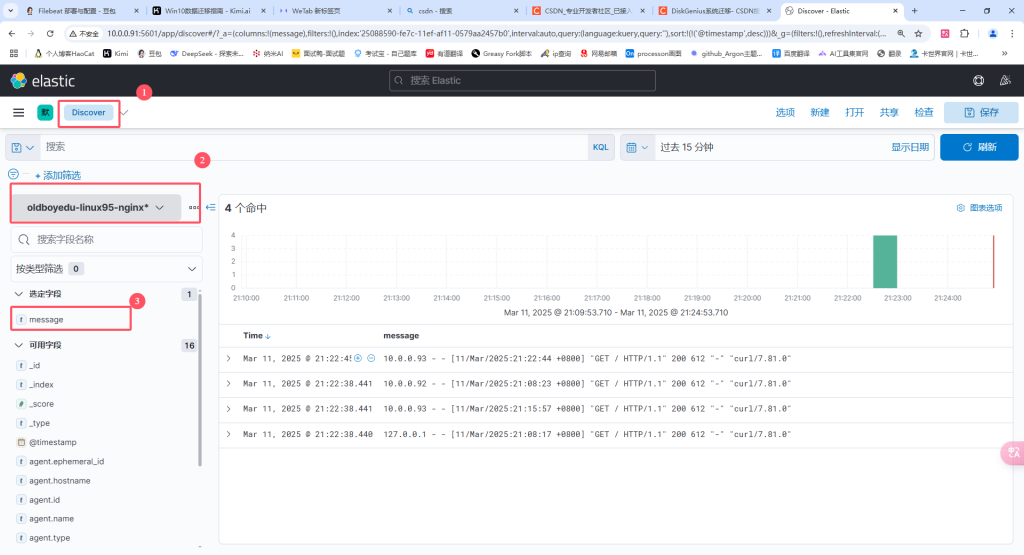Screen dimensions: 1024x555
Task: Expand the 按类型筛选 filter dropdown
Action: click(193, 269)
